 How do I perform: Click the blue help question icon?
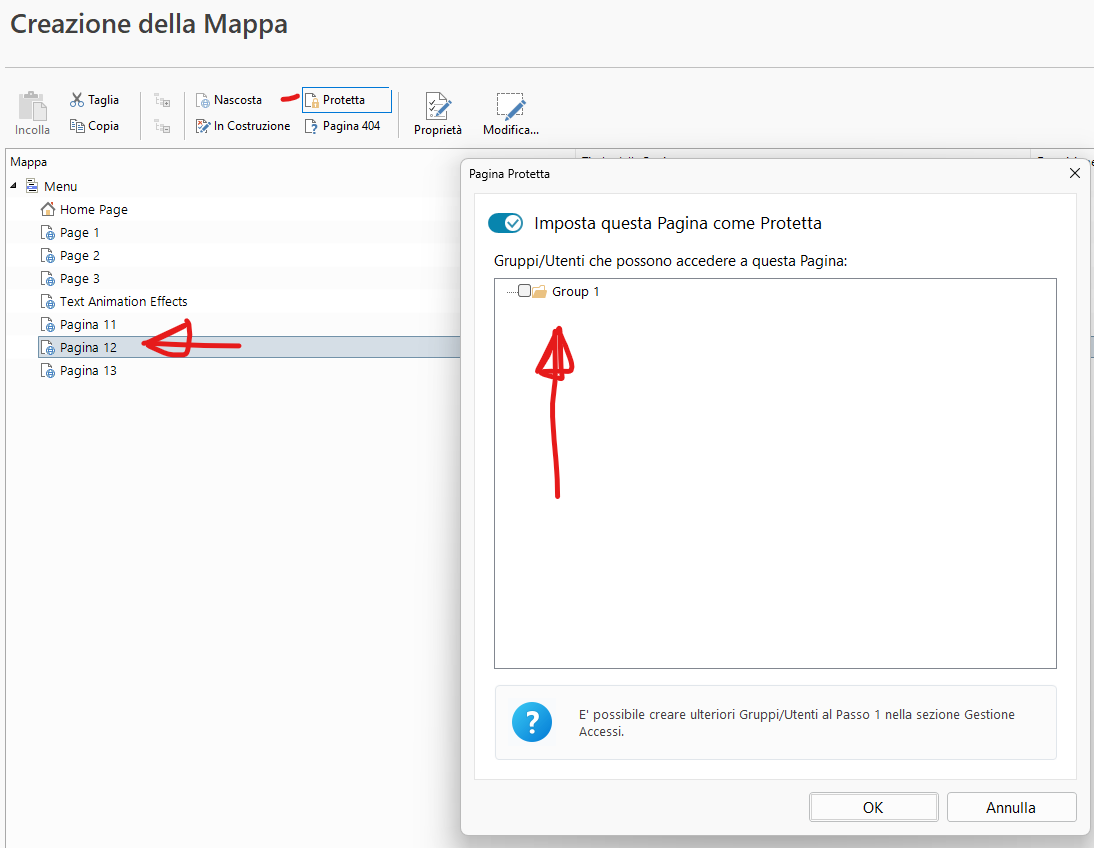pyautogui.click(x=531, y=722)
